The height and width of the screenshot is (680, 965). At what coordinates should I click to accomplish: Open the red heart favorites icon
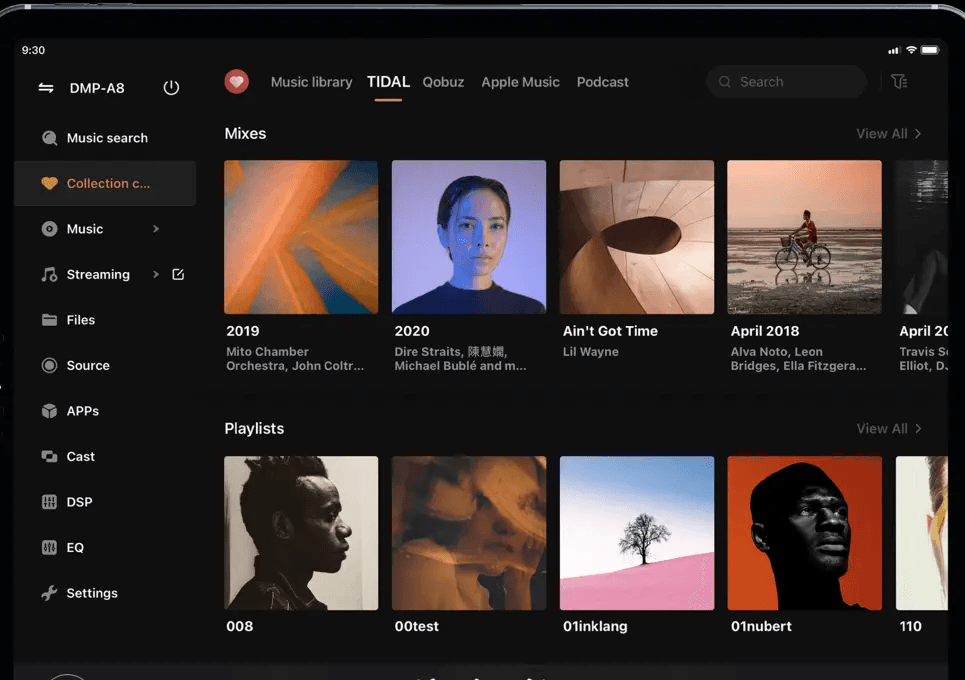coord(236,81)
